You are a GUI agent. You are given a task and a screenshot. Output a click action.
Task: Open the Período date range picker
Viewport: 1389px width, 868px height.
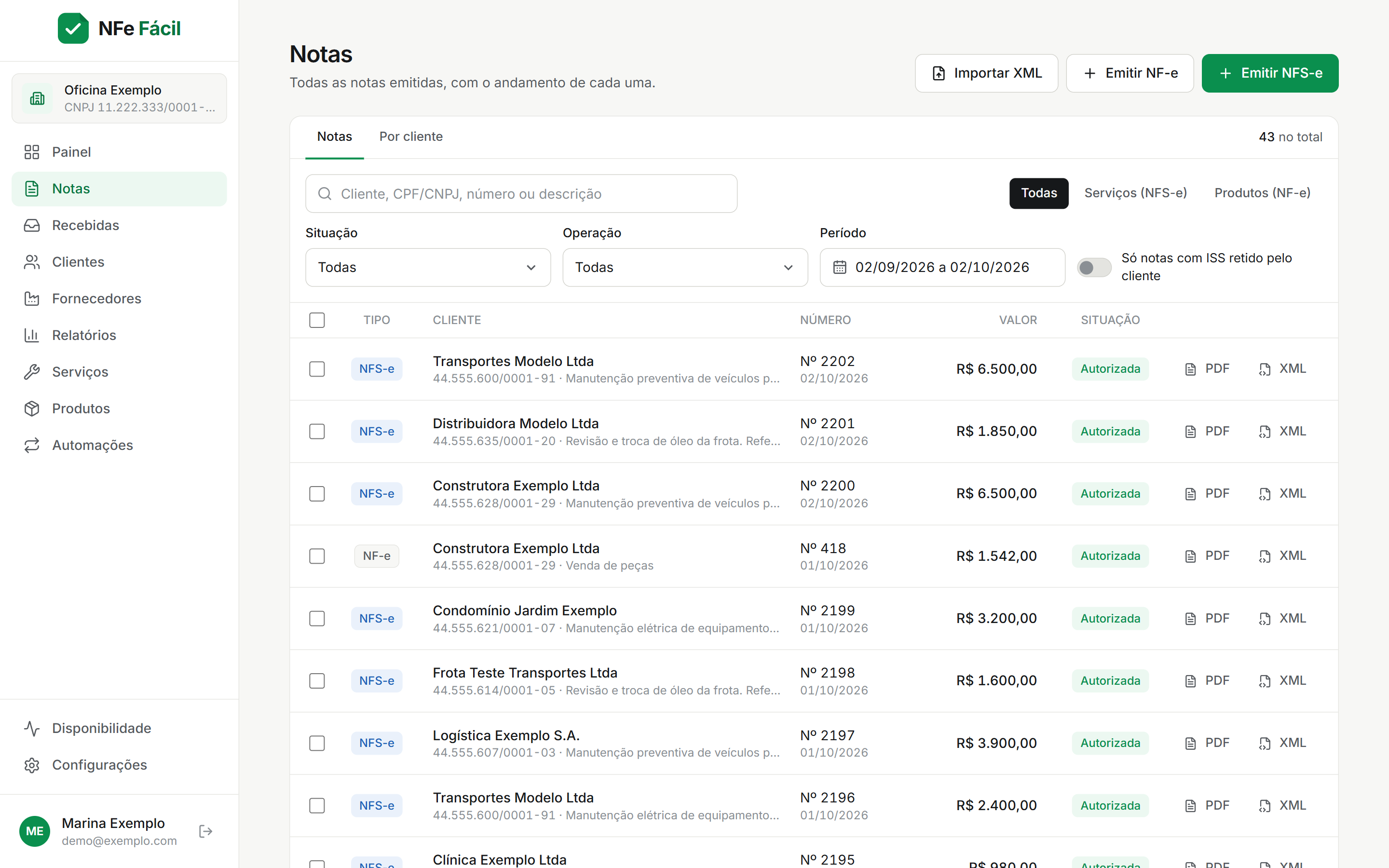942,268
